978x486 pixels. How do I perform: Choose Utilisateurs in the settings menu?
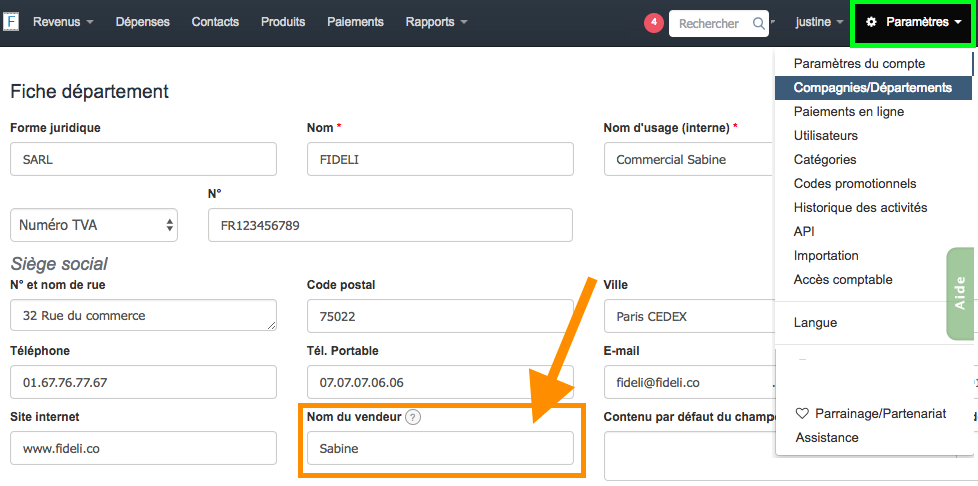[x=826, y=135]
